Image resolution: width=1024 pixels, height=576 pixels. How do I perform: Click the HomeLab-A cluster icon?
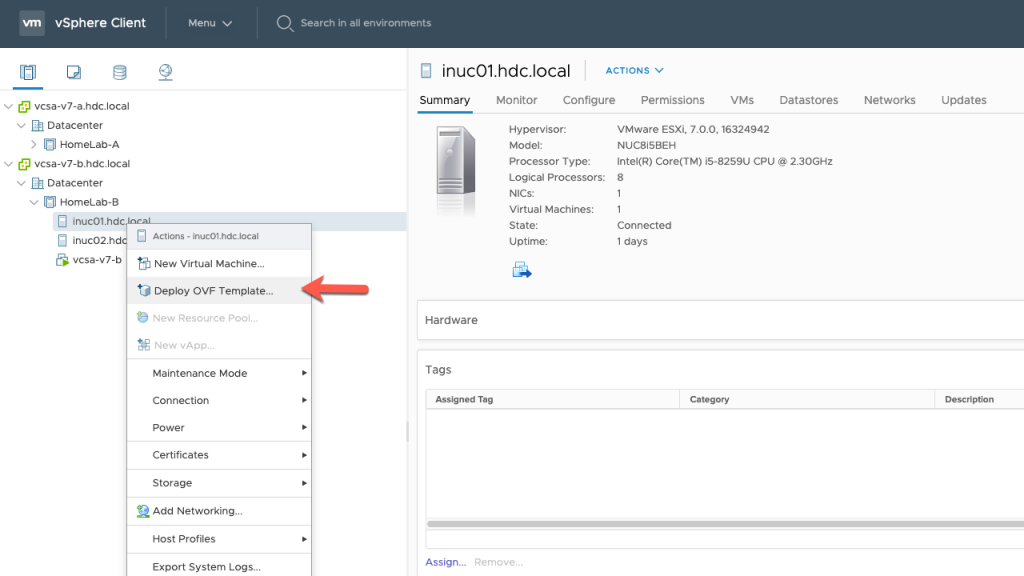[x=50, y=144]
